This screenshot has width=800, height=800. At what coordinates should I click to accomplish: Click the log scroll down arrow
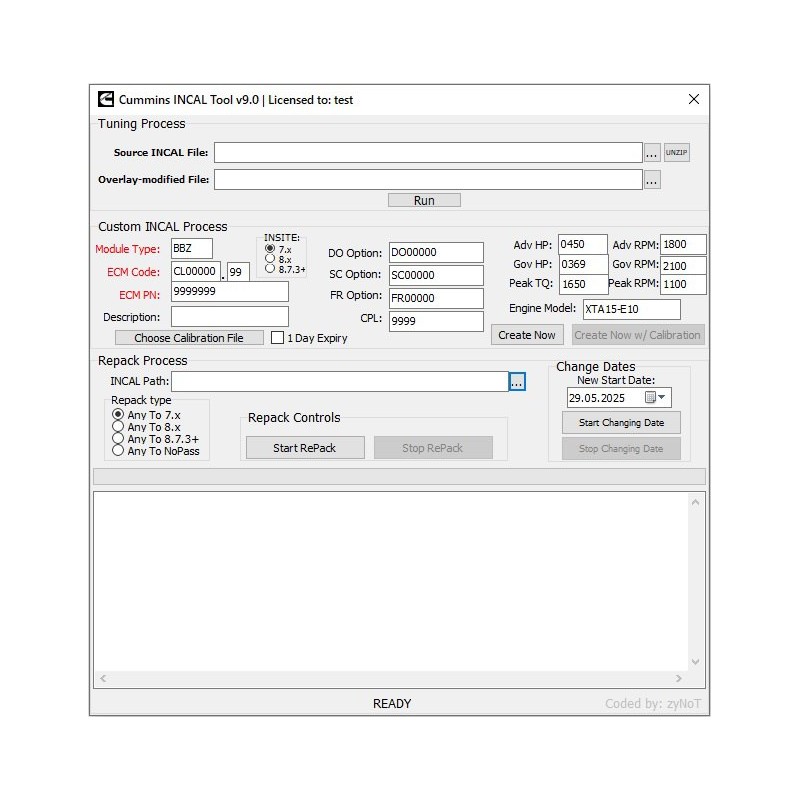pos(695,662)
